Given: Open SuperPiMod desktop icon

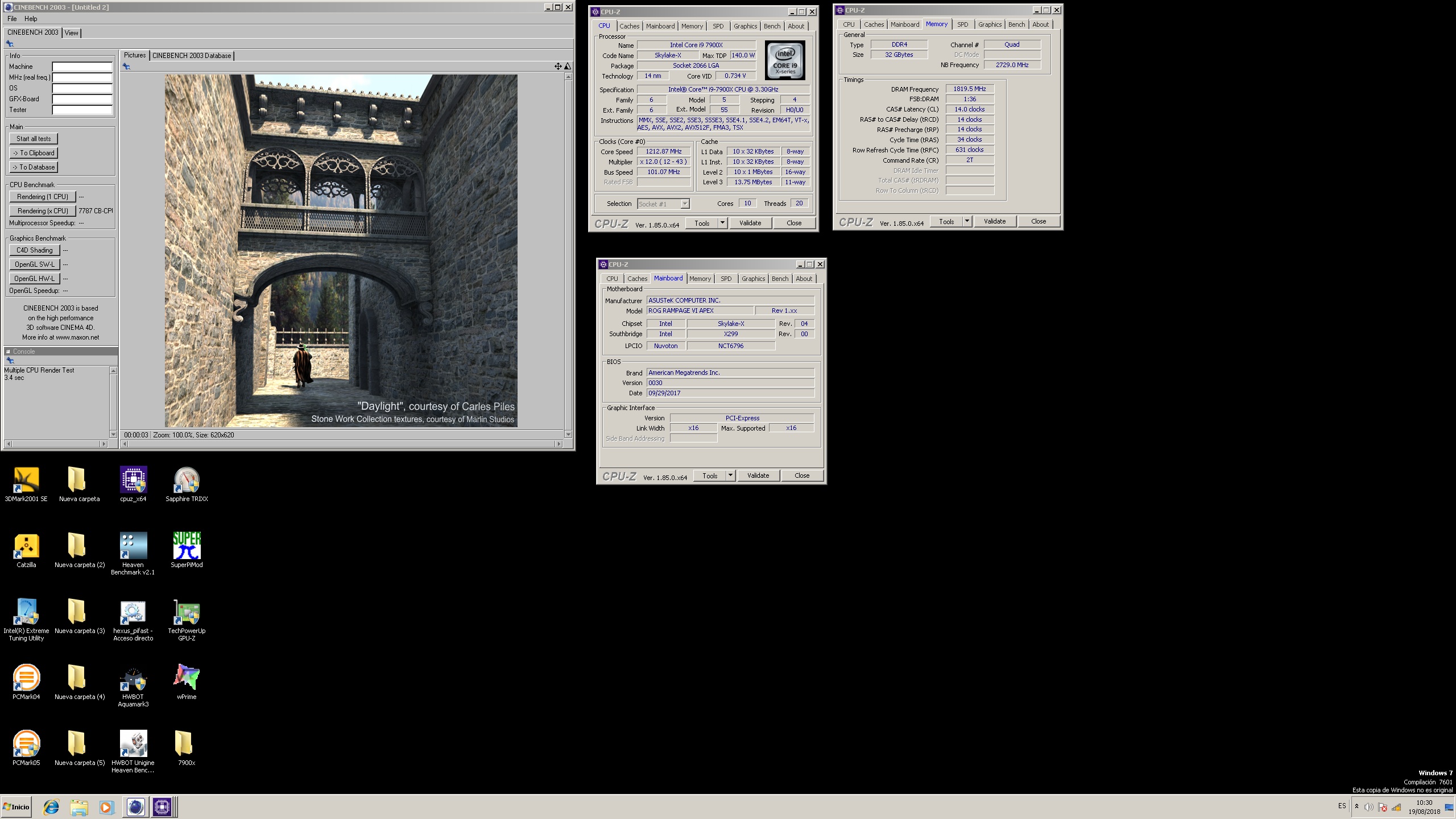Looking at the screenshot, I should pyautogui.click(x=187, y=550).
